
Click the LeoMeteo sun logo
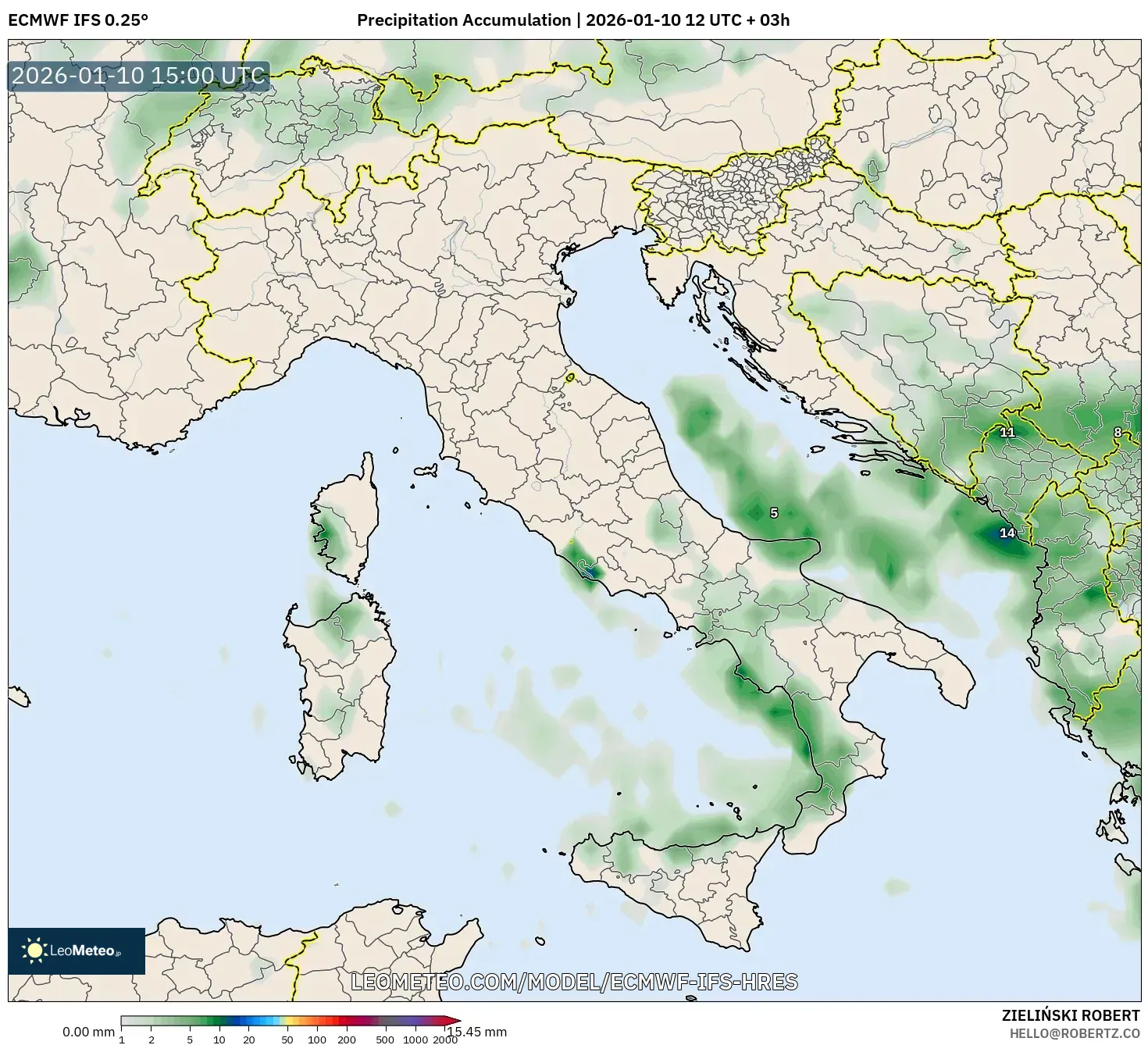[x=34, y=949]
